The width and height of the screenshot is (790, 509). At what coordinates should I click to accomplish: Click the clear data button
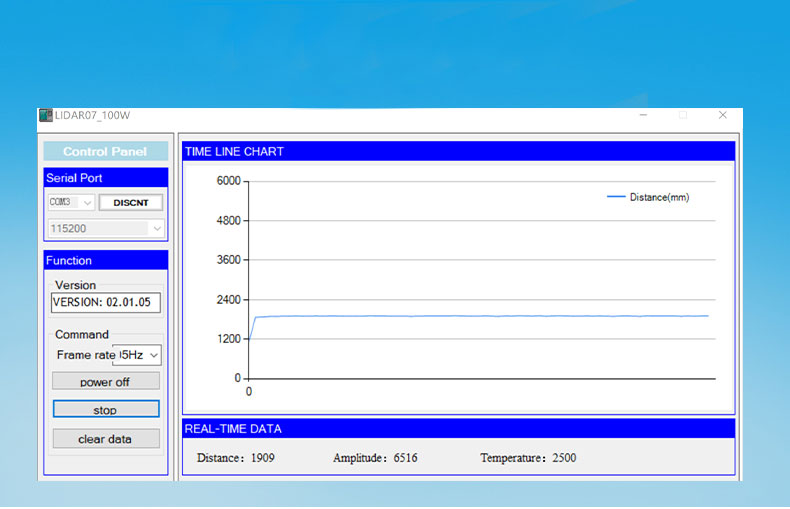105,439
